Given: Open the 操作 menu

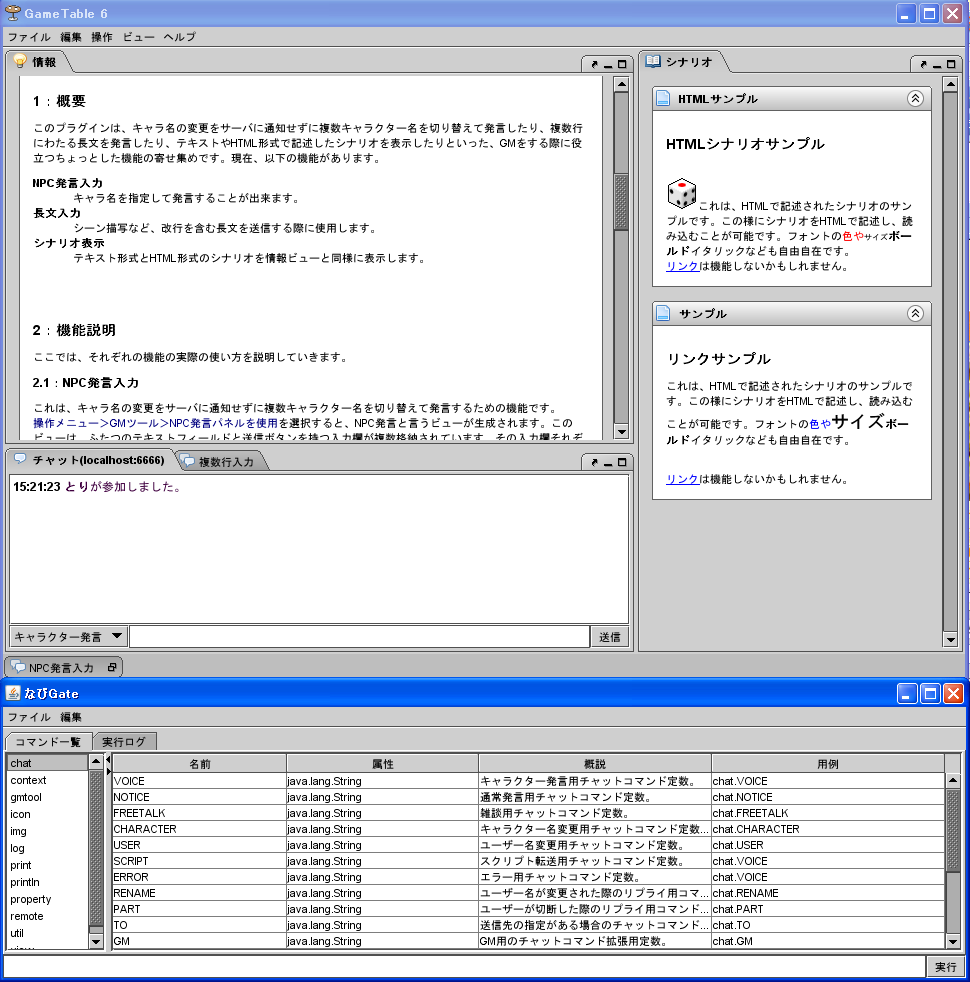Looking at the screenshot, I should pos(102,37).
